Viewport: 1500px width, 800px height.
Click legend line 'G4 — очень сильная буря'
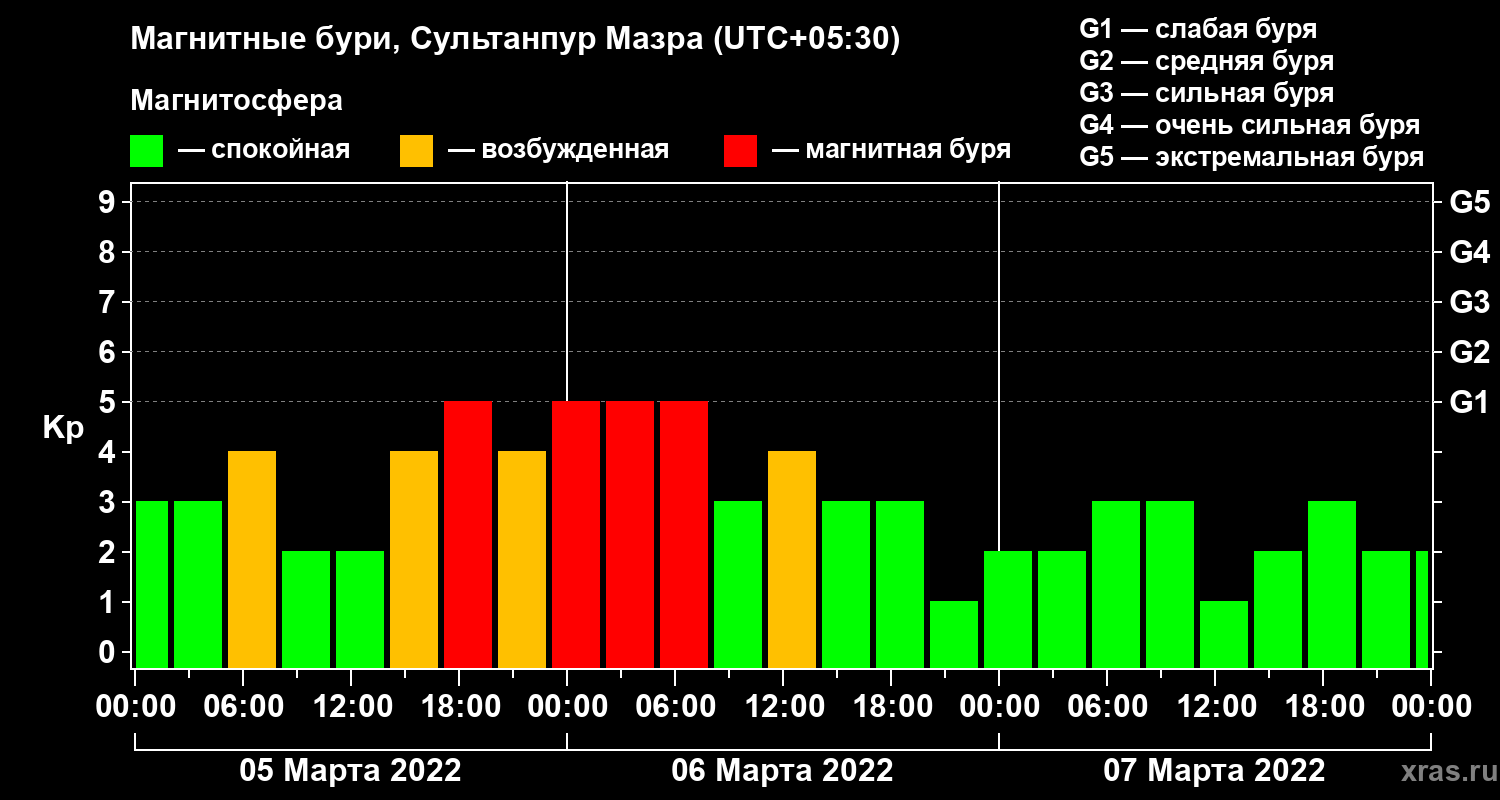[1250, 125]
